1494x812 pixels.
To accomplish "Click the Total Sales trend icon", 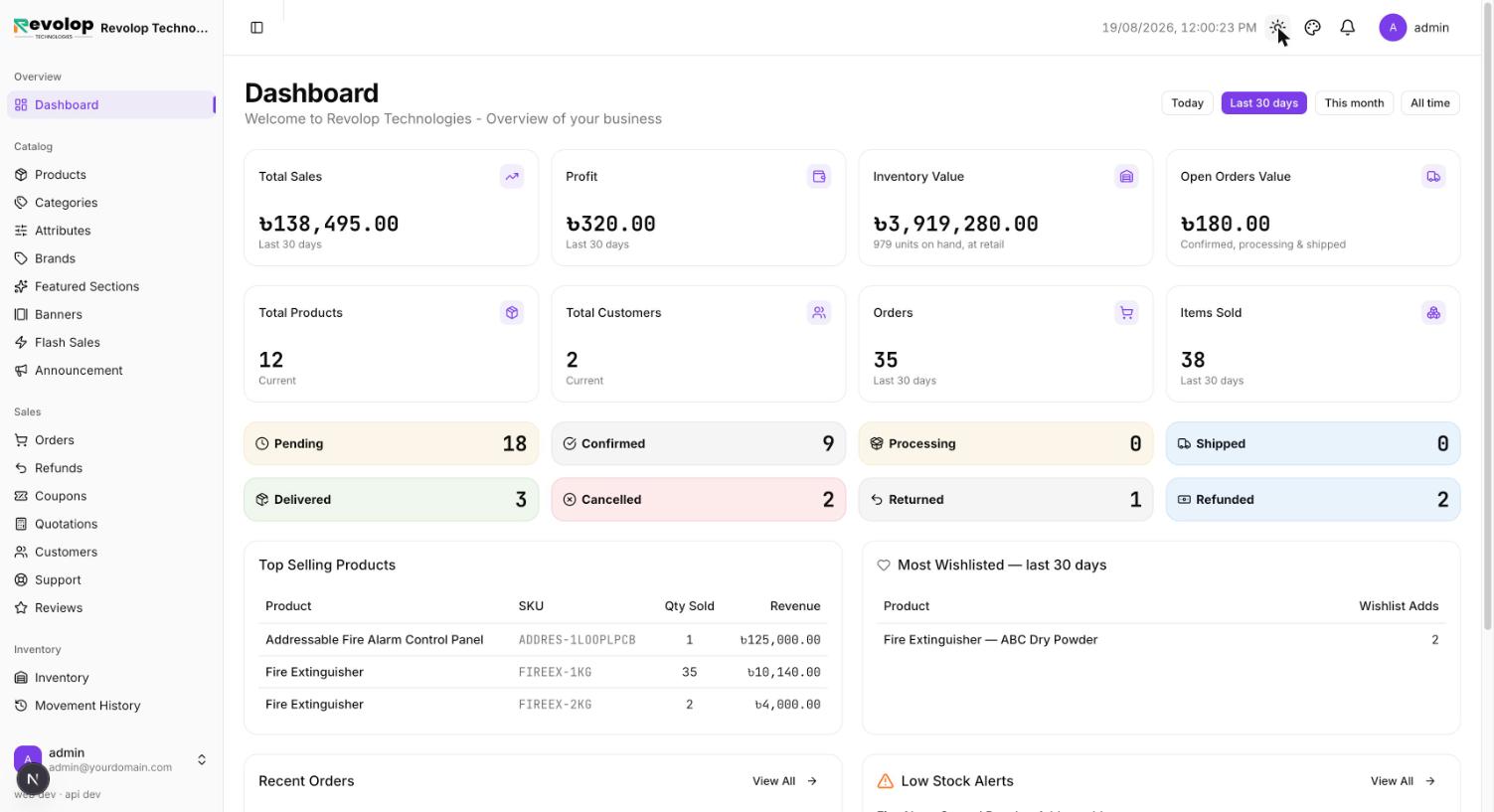I will point(512,177).
